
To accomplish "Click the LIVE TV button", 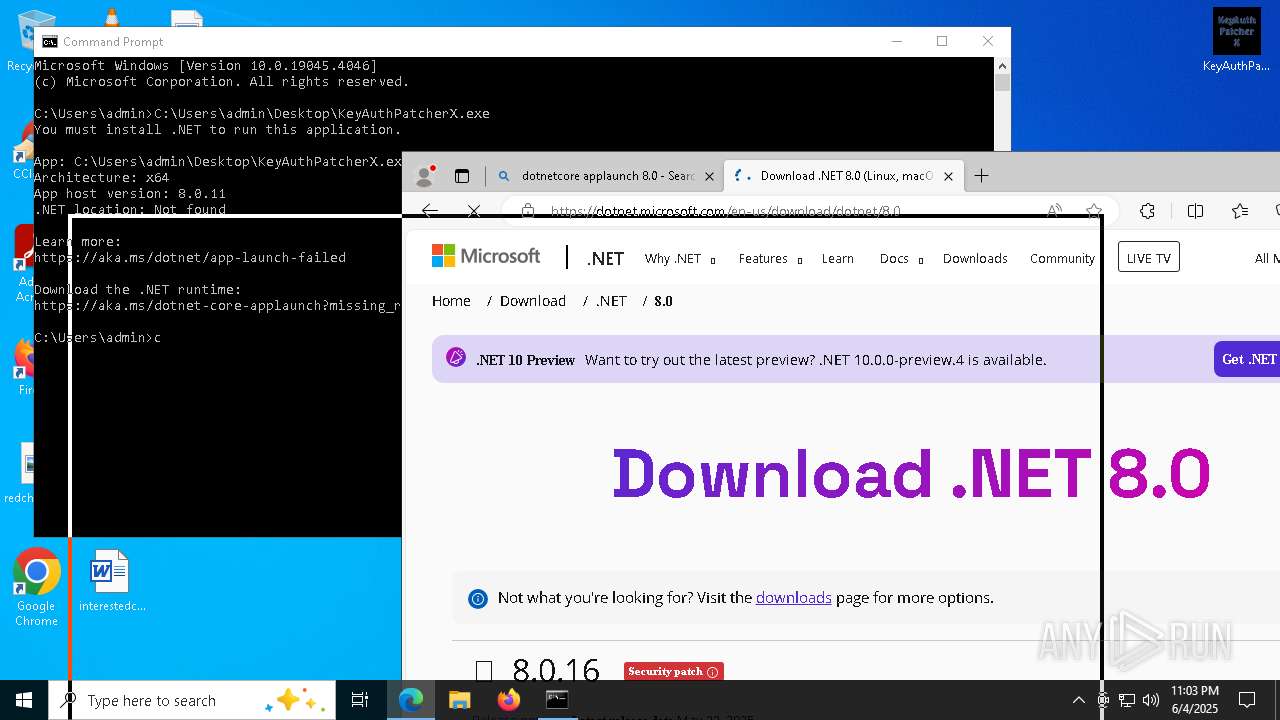I will click(1149, 257).
